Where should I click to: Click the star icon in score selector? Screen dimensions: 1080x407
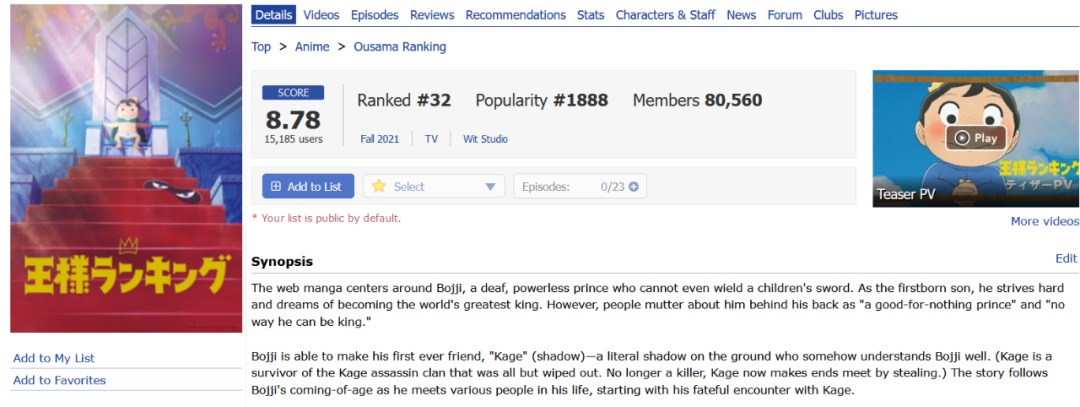tap(379, 186)
